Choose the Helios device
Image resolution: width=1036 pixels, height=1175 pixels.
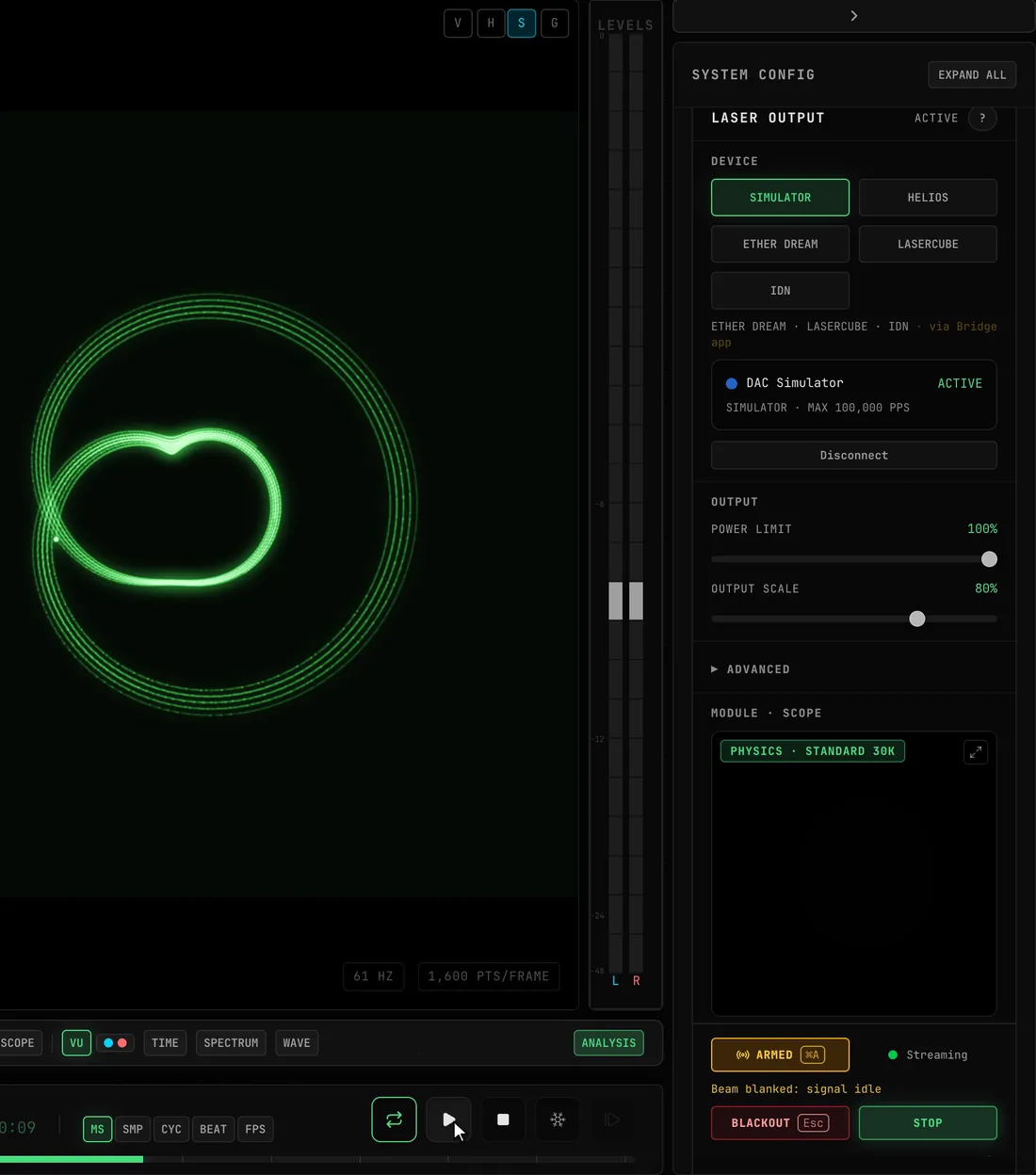(928, 198)
